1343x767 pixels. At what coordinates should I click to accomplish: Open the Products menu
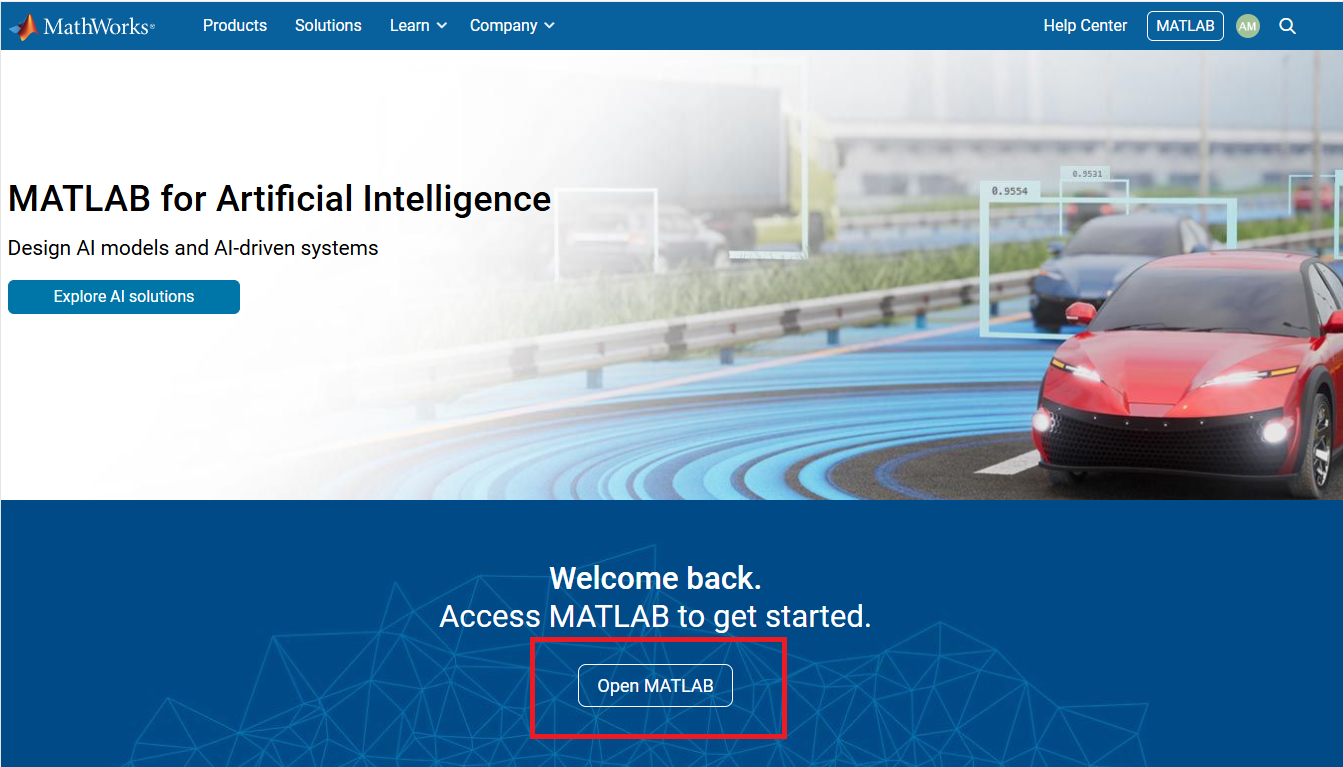tap(235, 26)
